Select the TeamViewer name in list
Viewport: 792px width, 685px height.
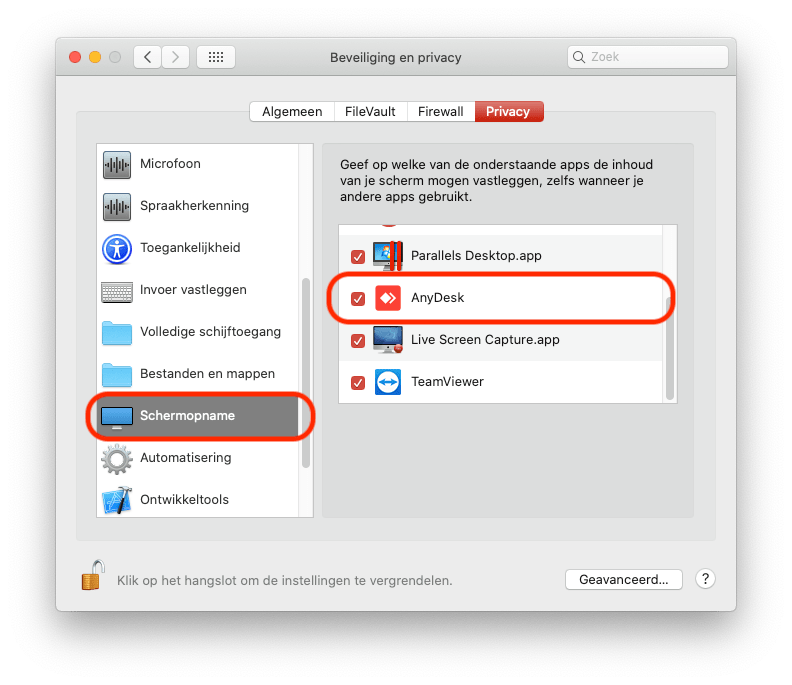pos(448,381)
